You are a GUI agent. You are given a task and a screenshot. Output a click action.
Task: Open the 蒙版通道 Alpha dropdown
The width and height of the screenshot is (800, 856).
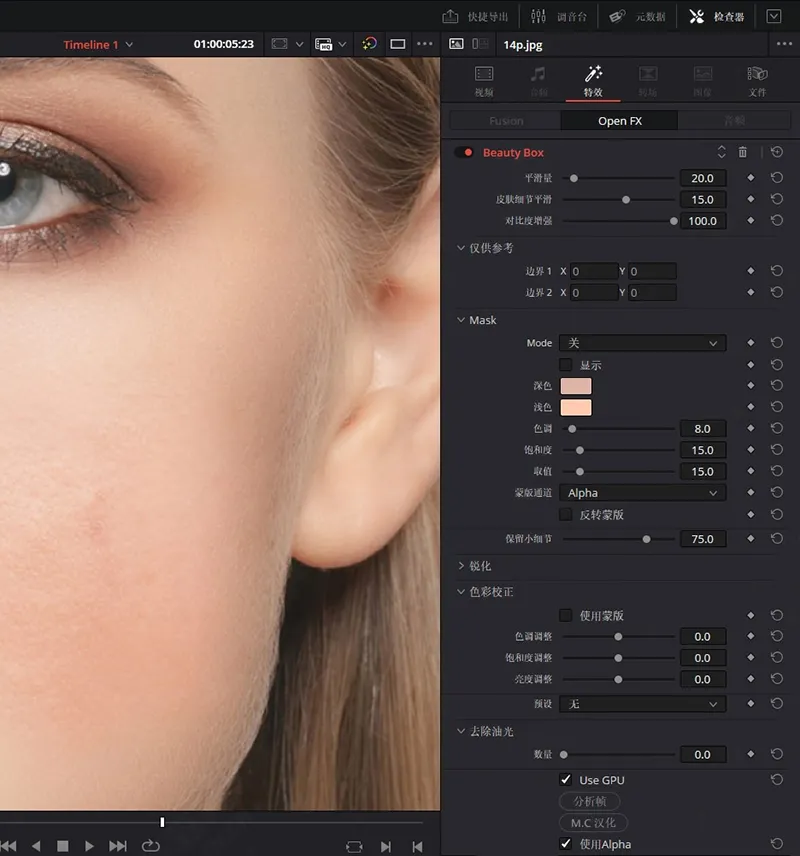pyautogui.click(x=642, y=493)
